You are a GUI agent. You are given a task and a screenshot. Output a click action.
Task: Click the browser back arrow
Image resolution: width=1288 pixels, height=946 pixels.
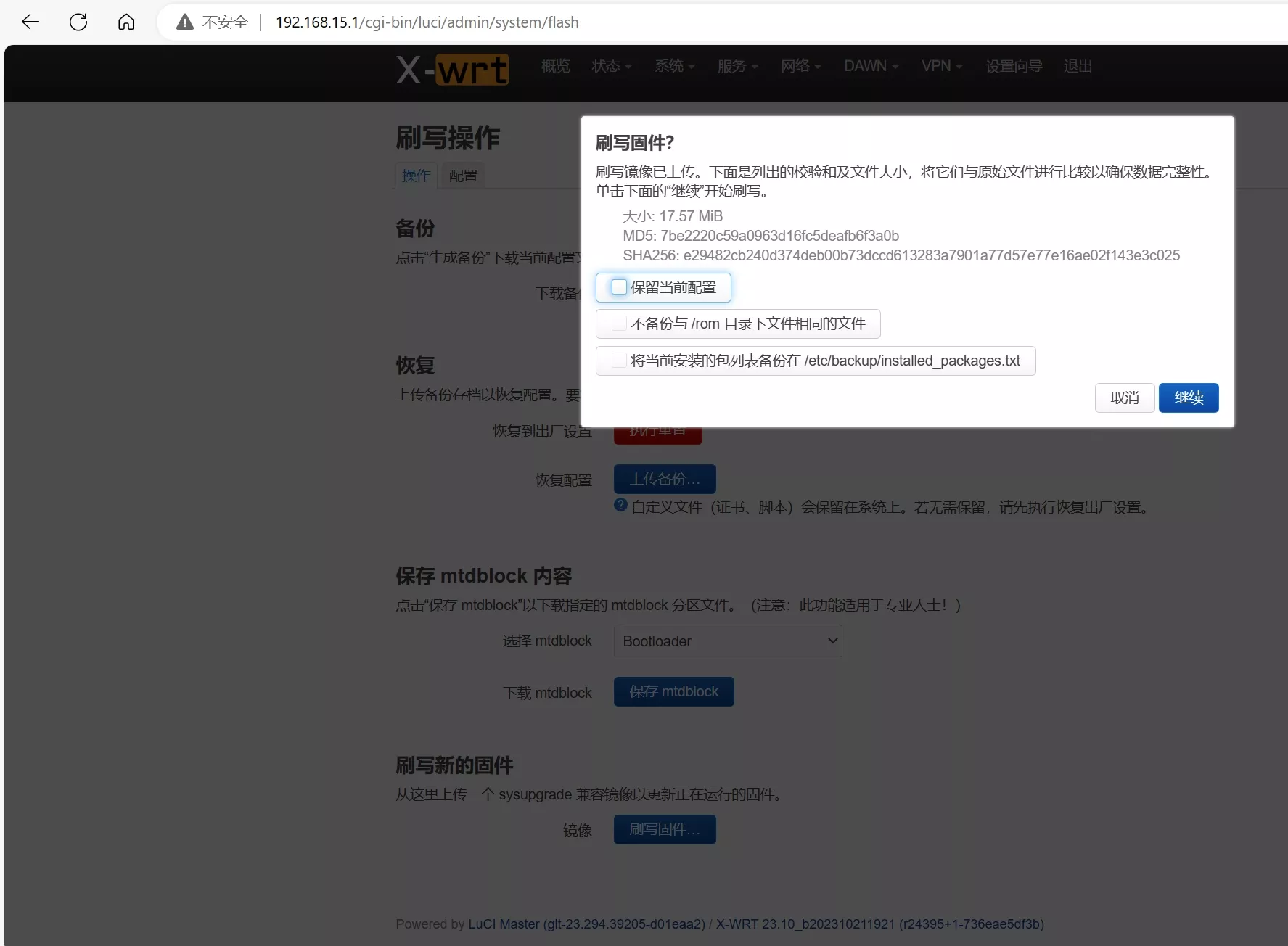pos(30,22)
